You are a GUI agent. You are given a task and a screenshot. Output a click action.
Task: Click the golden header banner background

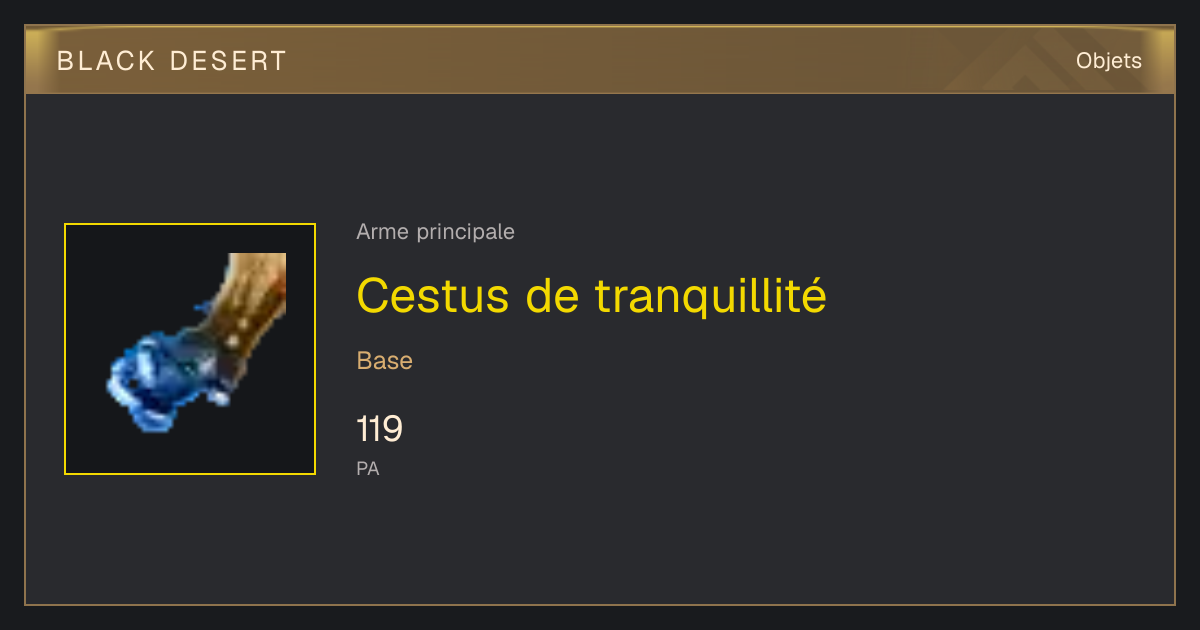click(600, 60)
